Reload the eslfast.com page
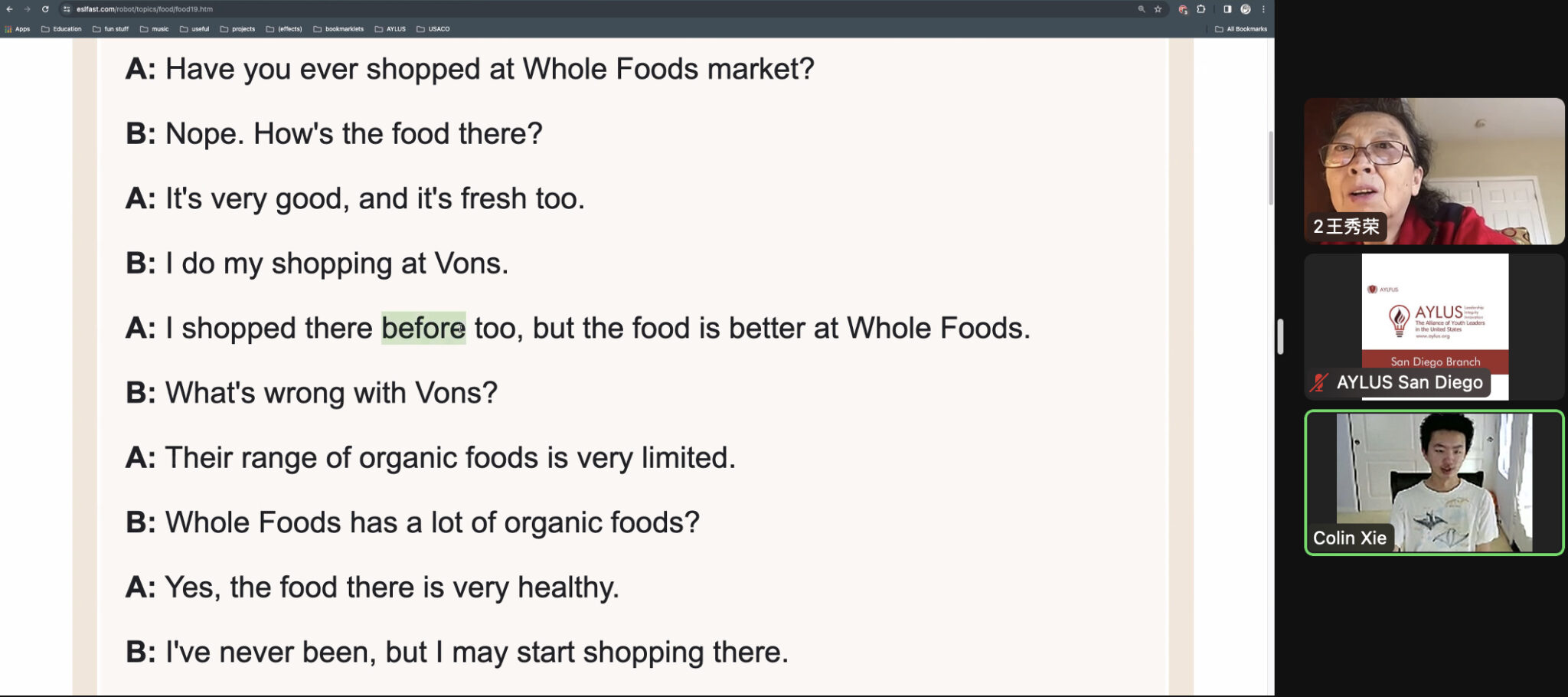1568x697 pixels. click(45, 9)
